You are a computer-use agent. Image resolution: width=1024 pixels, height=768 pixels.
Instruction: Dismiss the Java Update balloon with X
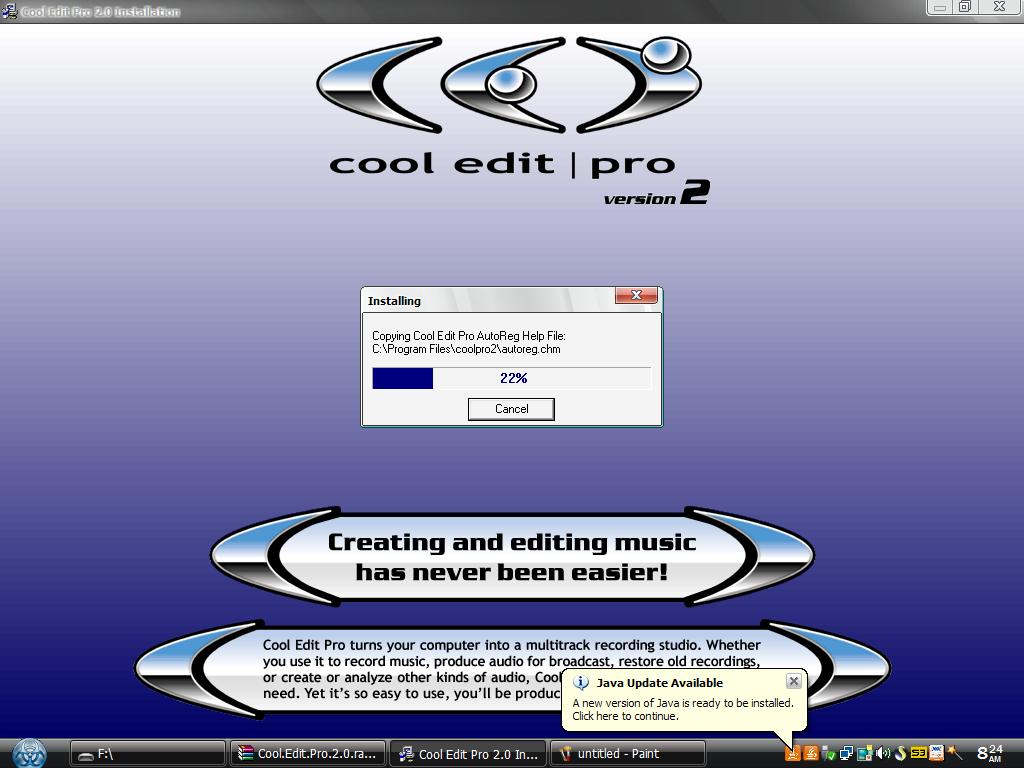click(793, 681)
